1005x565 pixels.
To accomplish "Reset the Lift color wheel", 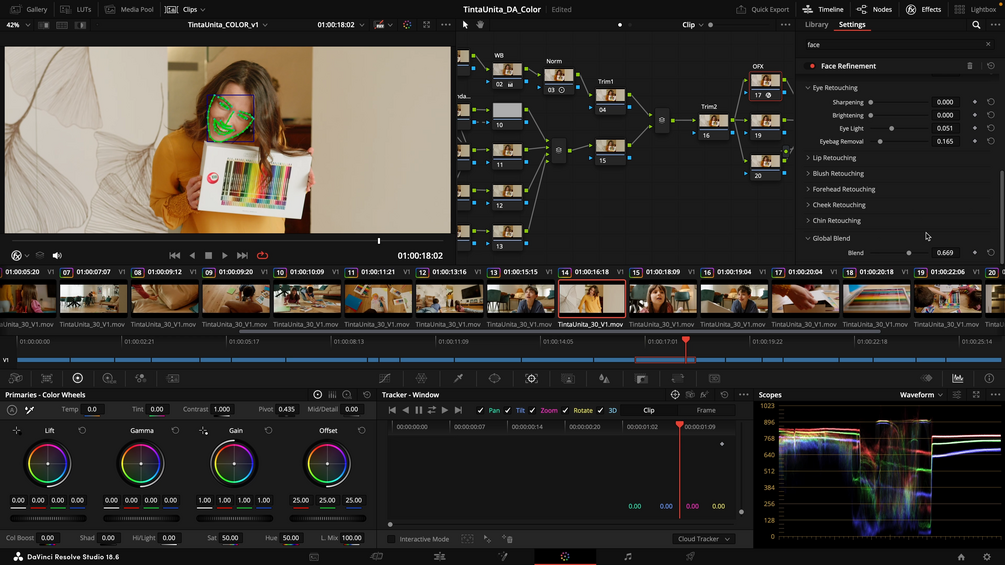I will pos(82,430).
